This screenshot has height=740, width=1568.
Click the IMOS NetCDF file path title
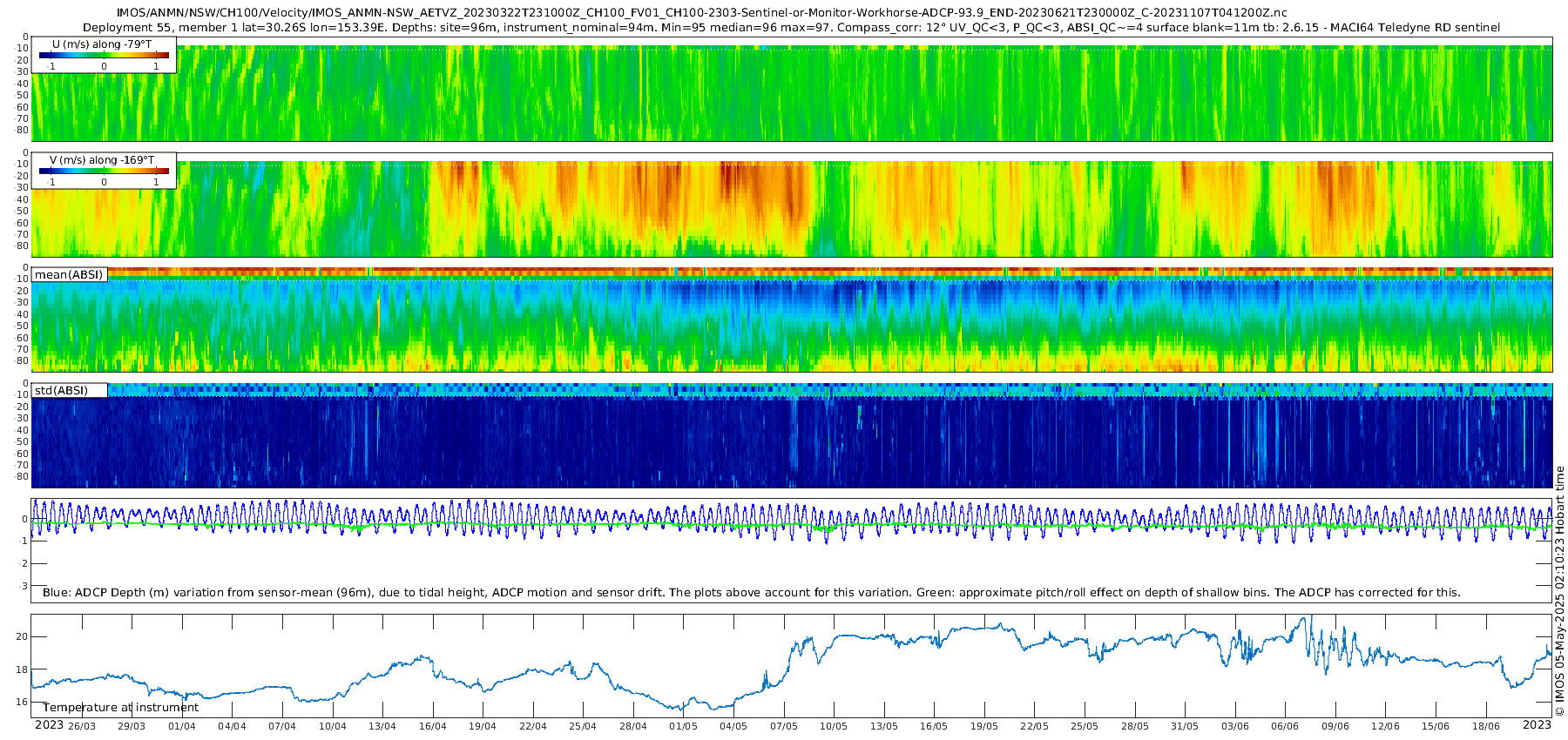(x=701, y=13)
